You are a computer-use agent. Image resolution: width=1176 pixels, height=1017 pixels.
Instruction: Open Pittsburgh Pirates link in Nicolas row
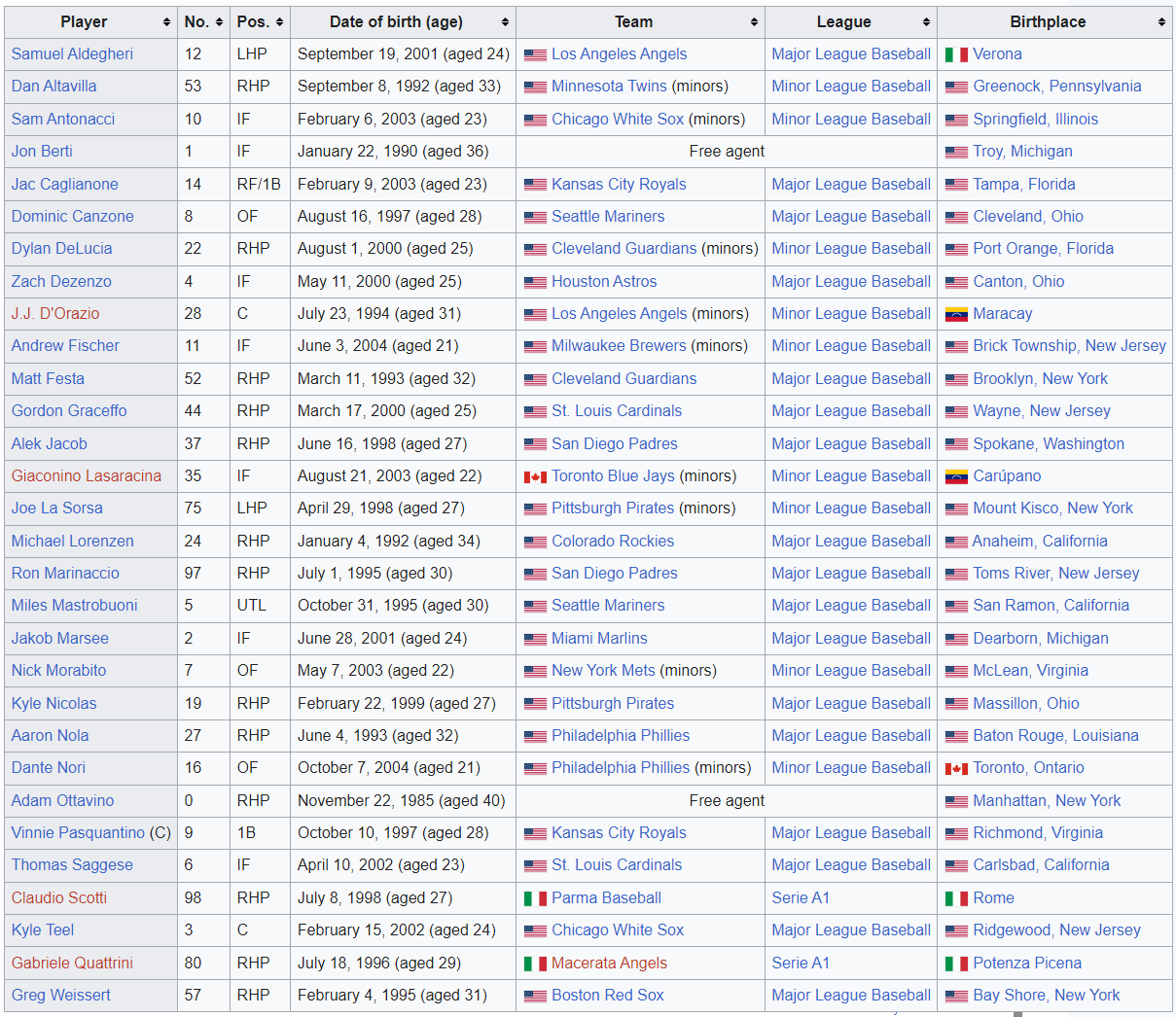pos(613,704)
